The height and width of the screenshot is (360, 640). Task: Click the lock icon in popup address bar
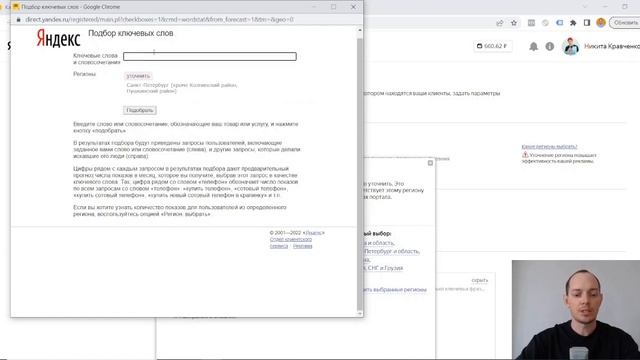[18, 20]
